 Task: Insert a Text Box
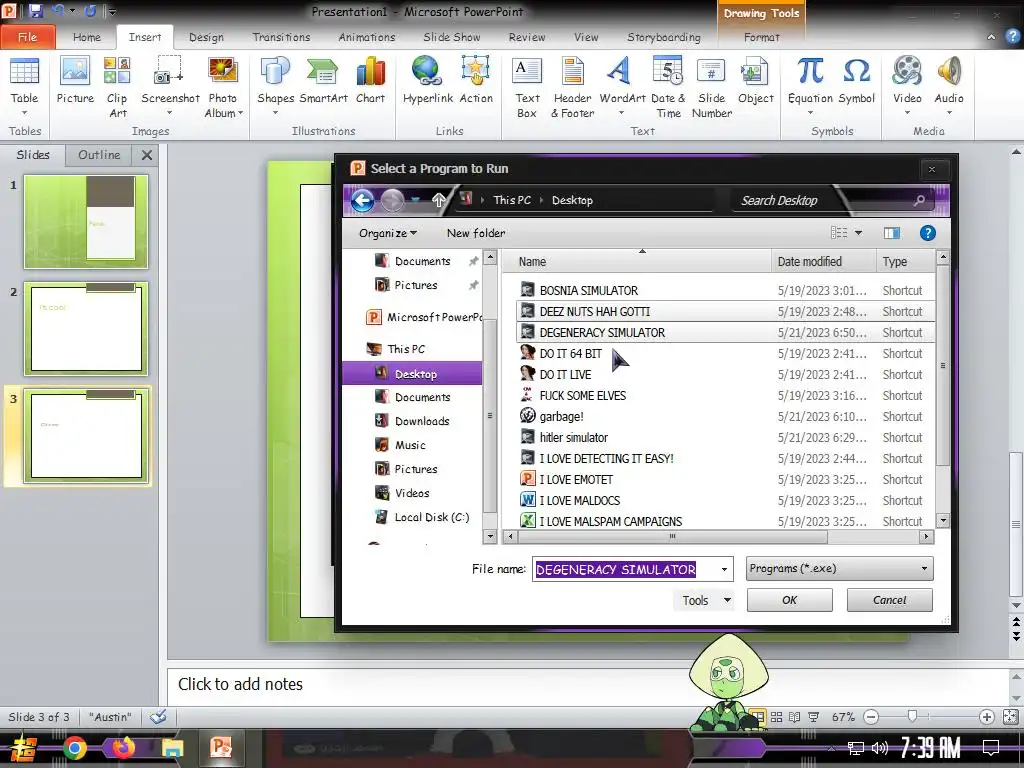tap(527, 87)
